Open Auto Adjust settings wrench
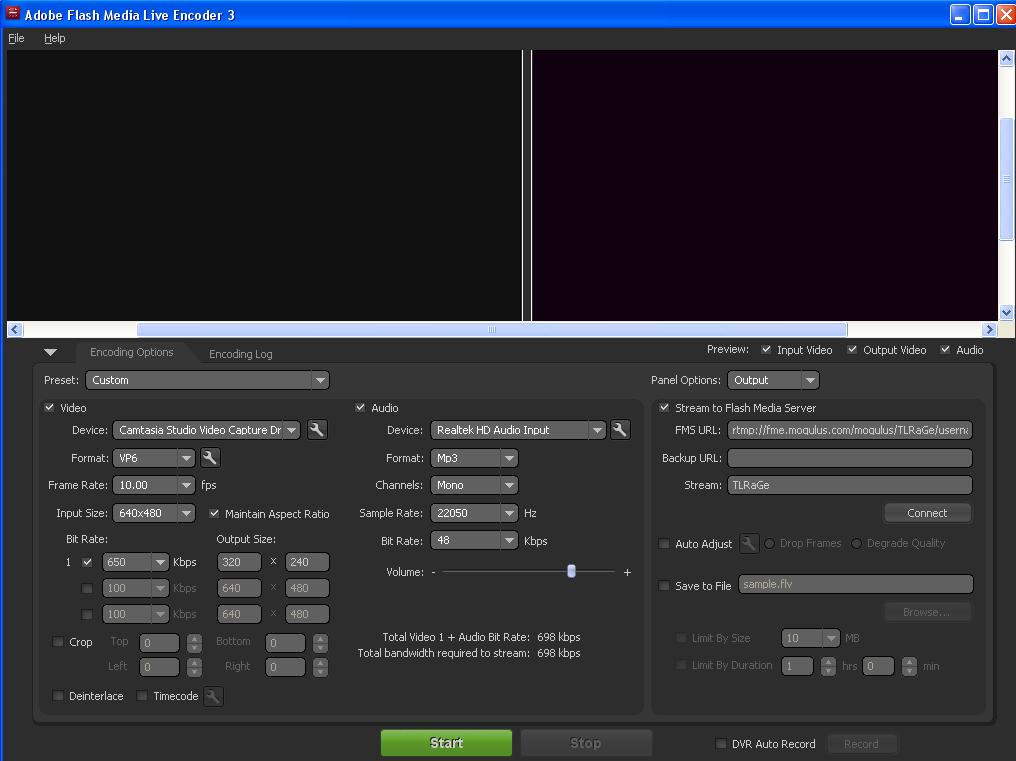 click(748, 543)
